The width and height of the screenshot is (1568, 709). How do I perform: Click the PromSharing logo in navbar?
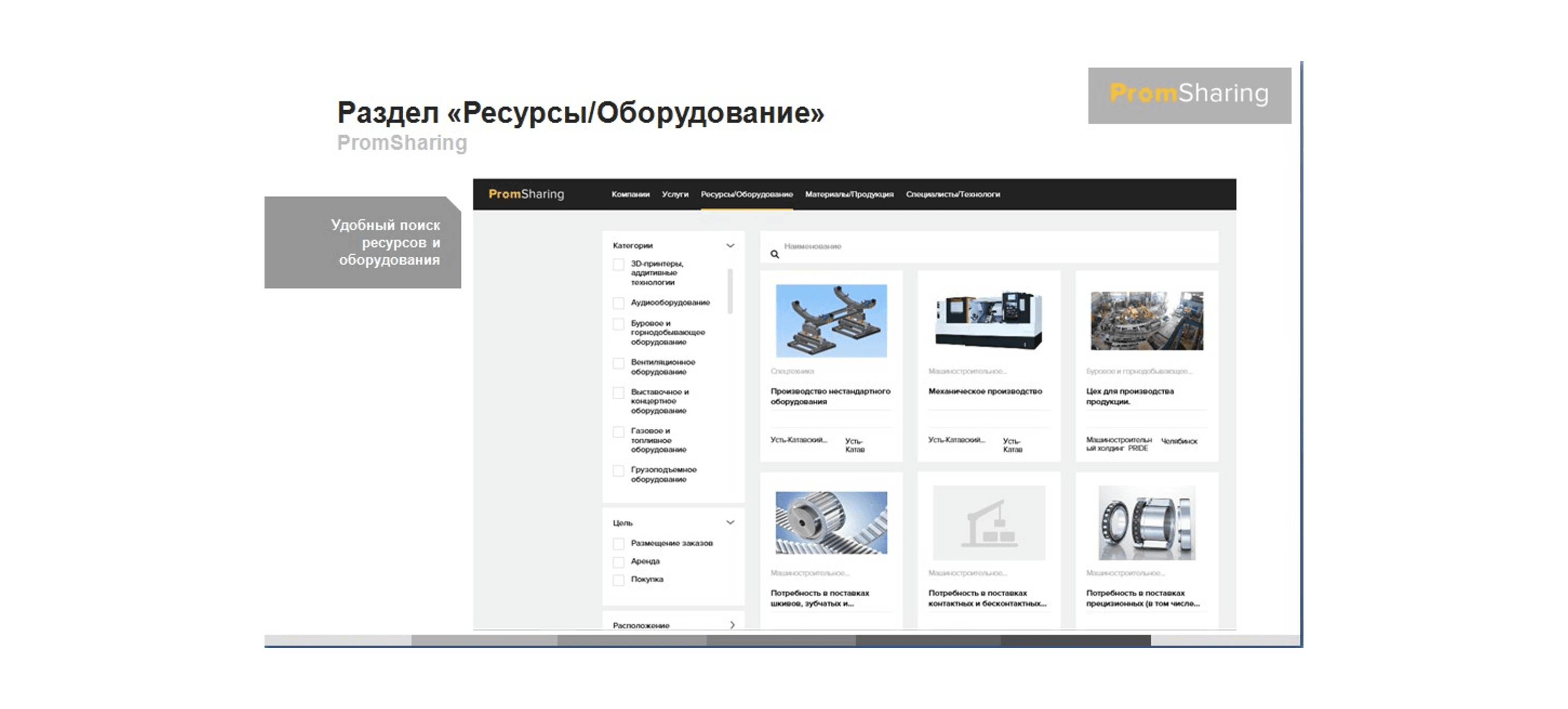[x=526, y=194]
